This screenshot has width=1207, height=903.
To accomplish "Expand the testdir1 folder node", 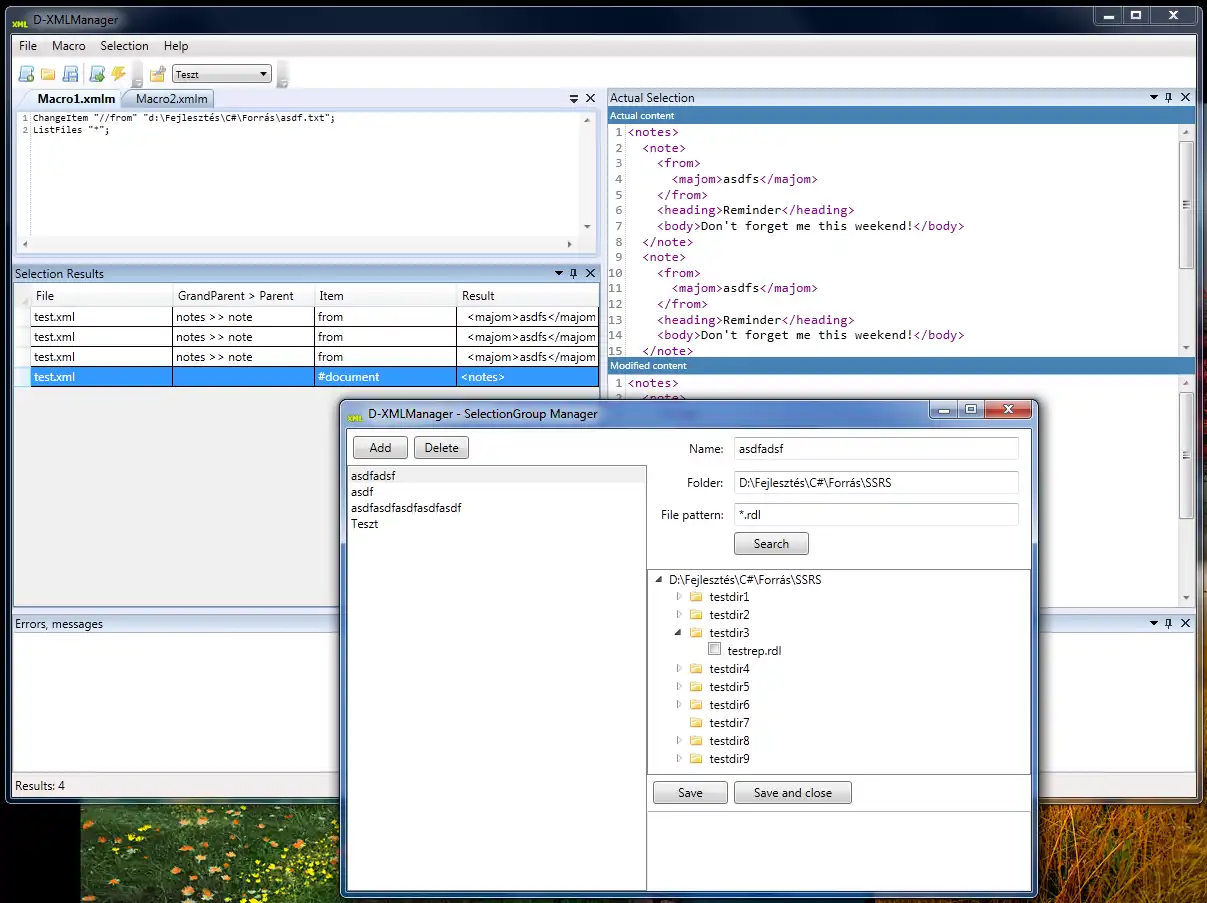I will [680, 597].
